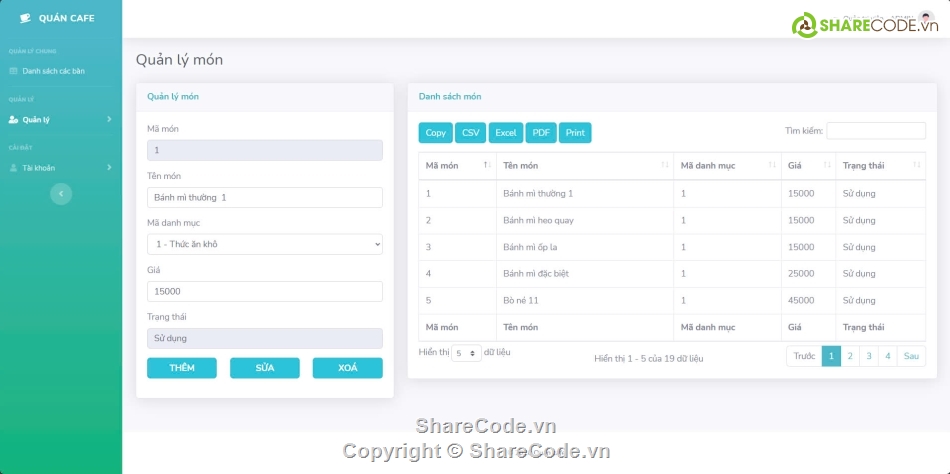This screenshot has height=474, width=950.
Task: Sort table by Mã món column arrows
Action: 487,165
